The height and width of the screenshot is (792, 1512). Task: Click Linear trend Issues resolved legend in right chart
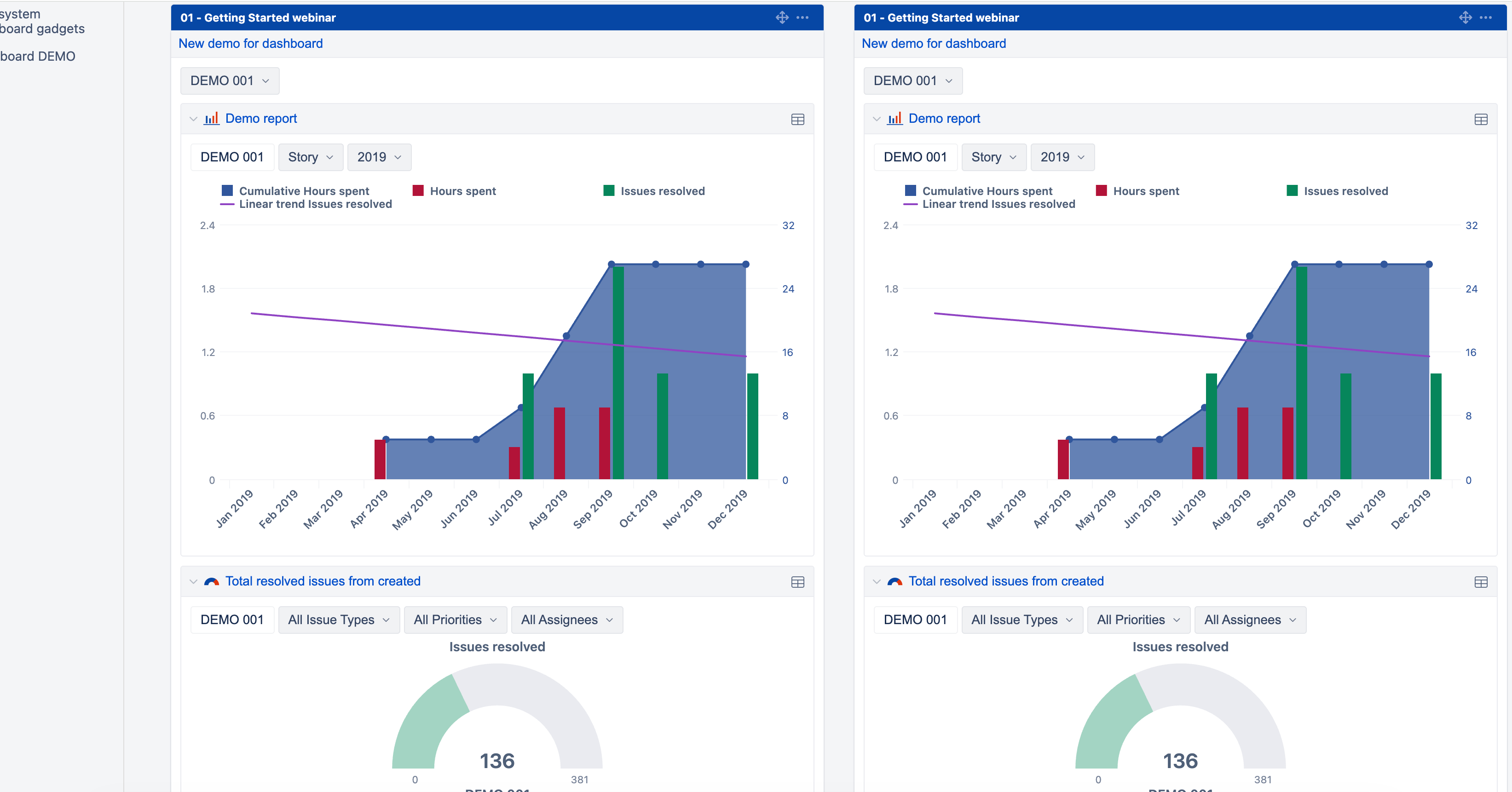(x=998, y=204)
